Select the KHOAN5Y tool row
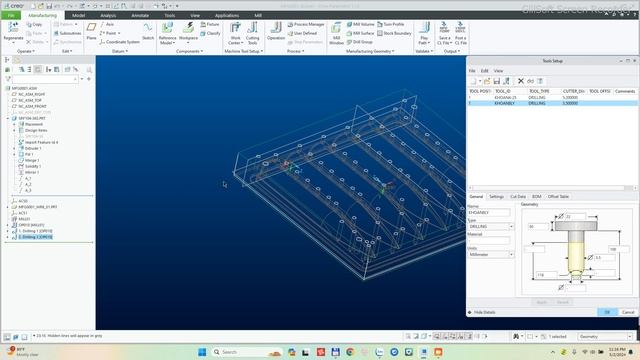 point(552,103)
